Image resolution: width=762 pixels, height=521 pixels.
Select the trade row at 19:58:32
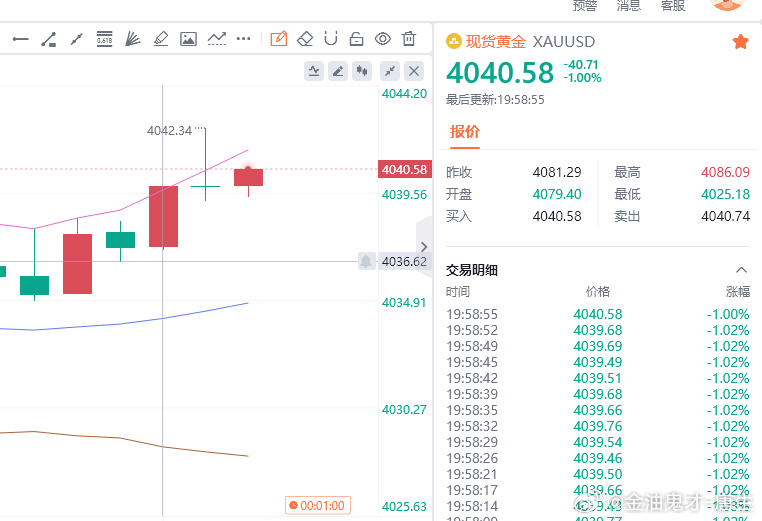coord(598,426)
